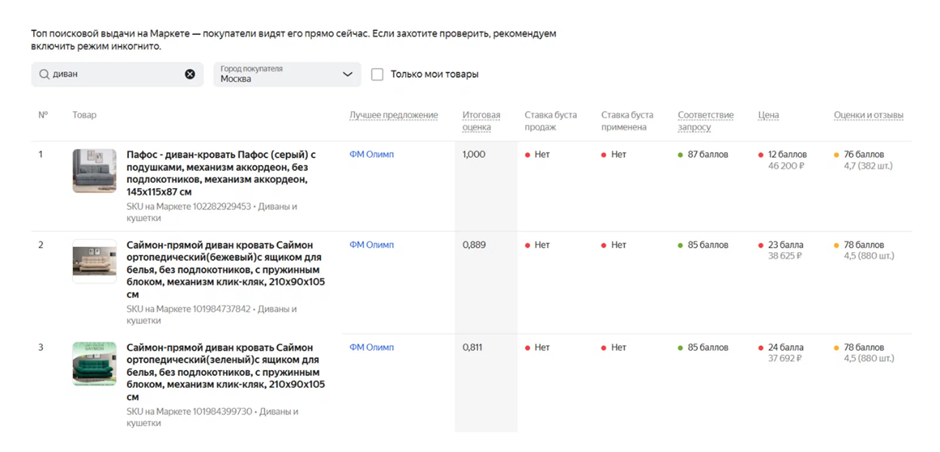Click the 87 баллов relevance value
This screenshot has height=452, width=940.
[x=708, y=154]
